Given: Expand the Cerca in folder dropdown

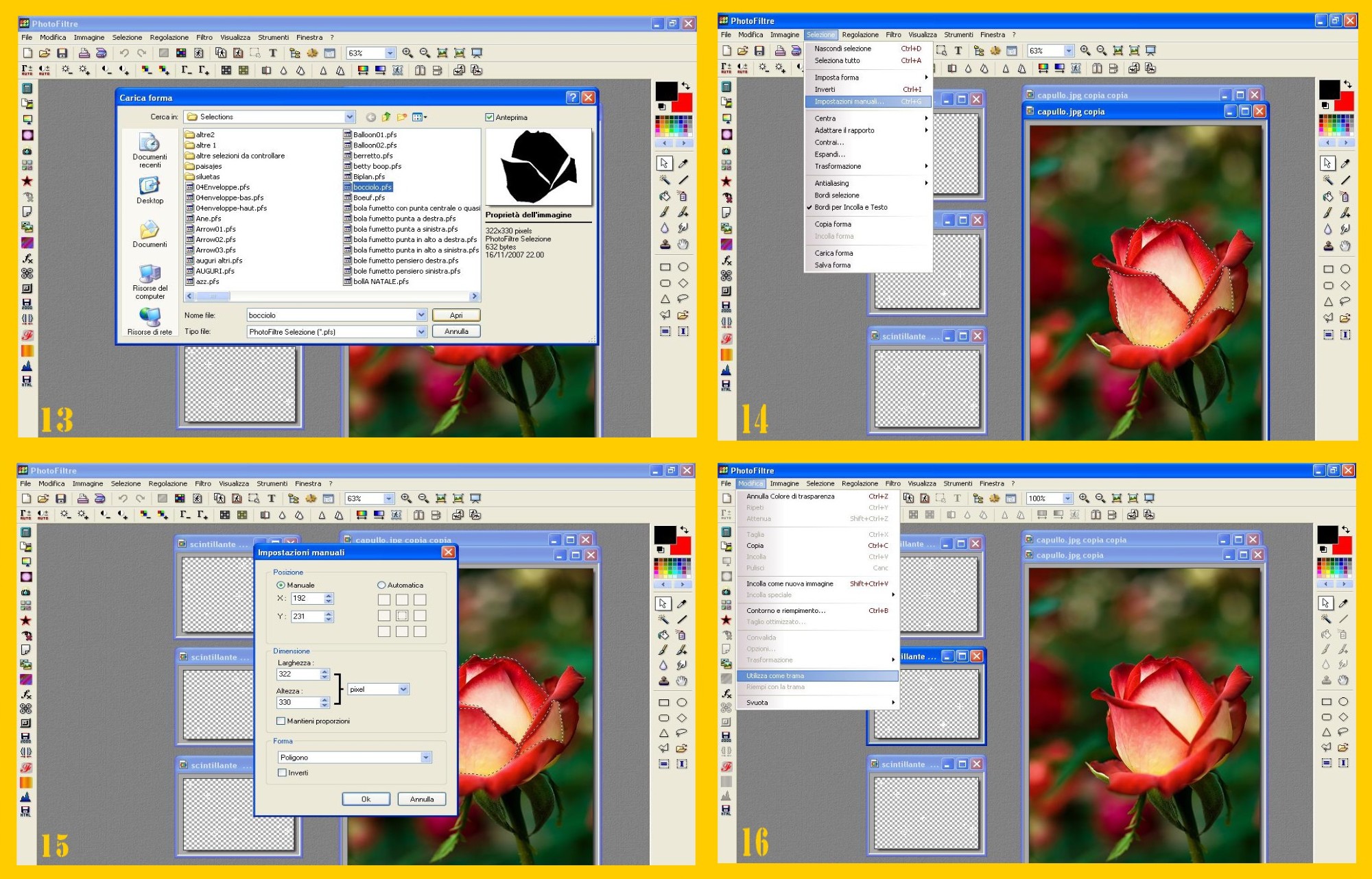Looking at the screenshot, I should (x=349, y=117).
